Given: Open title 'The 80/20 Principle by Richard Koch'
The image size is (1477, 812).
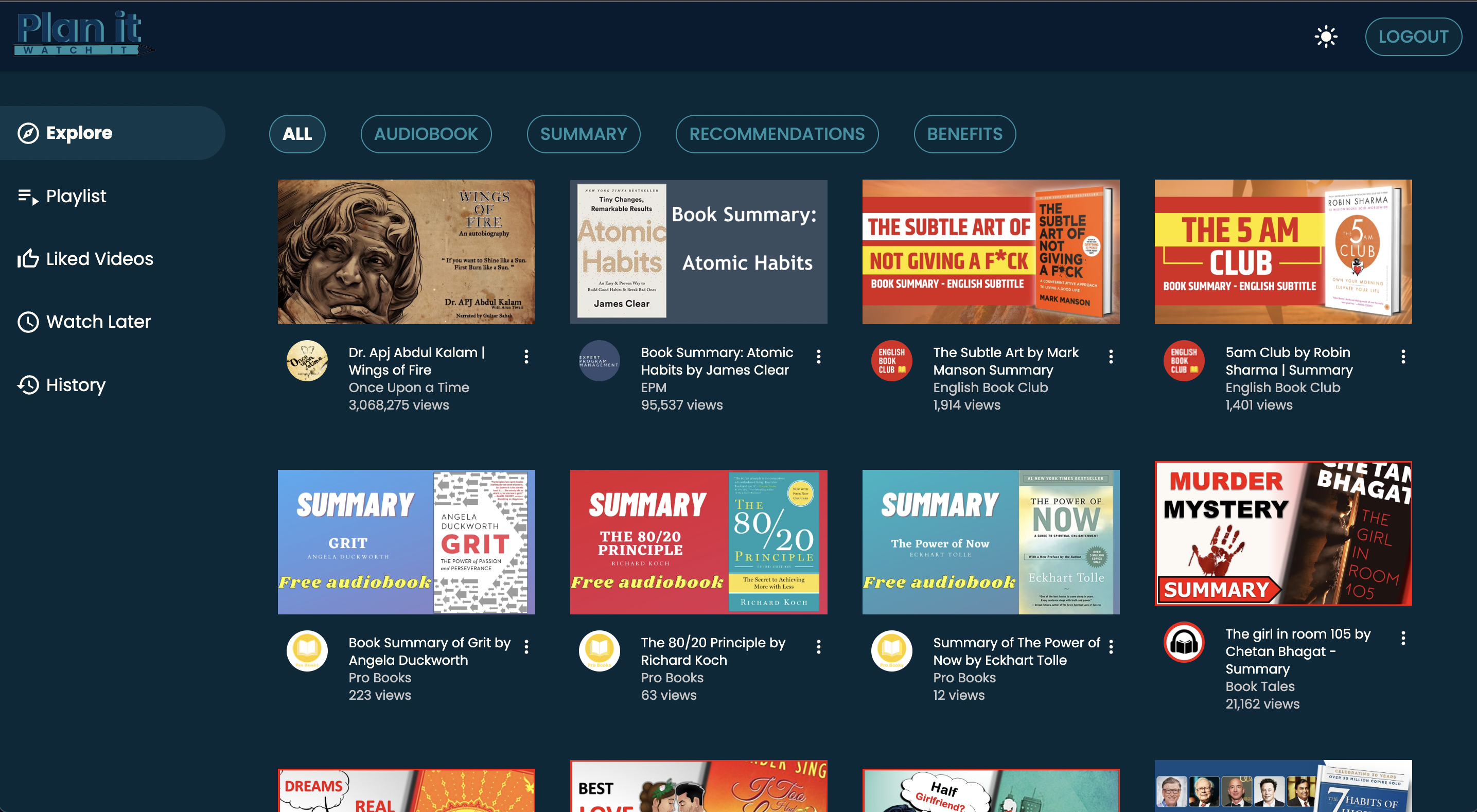Looking at the screenshot, I should click(x=713, y=651).
